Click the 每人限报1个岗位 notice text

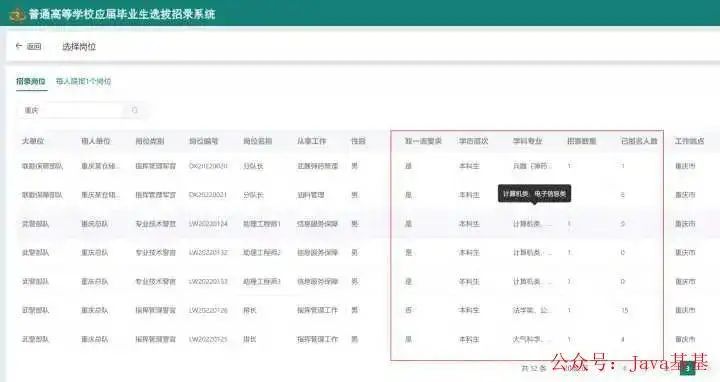[x=84, y=81]
